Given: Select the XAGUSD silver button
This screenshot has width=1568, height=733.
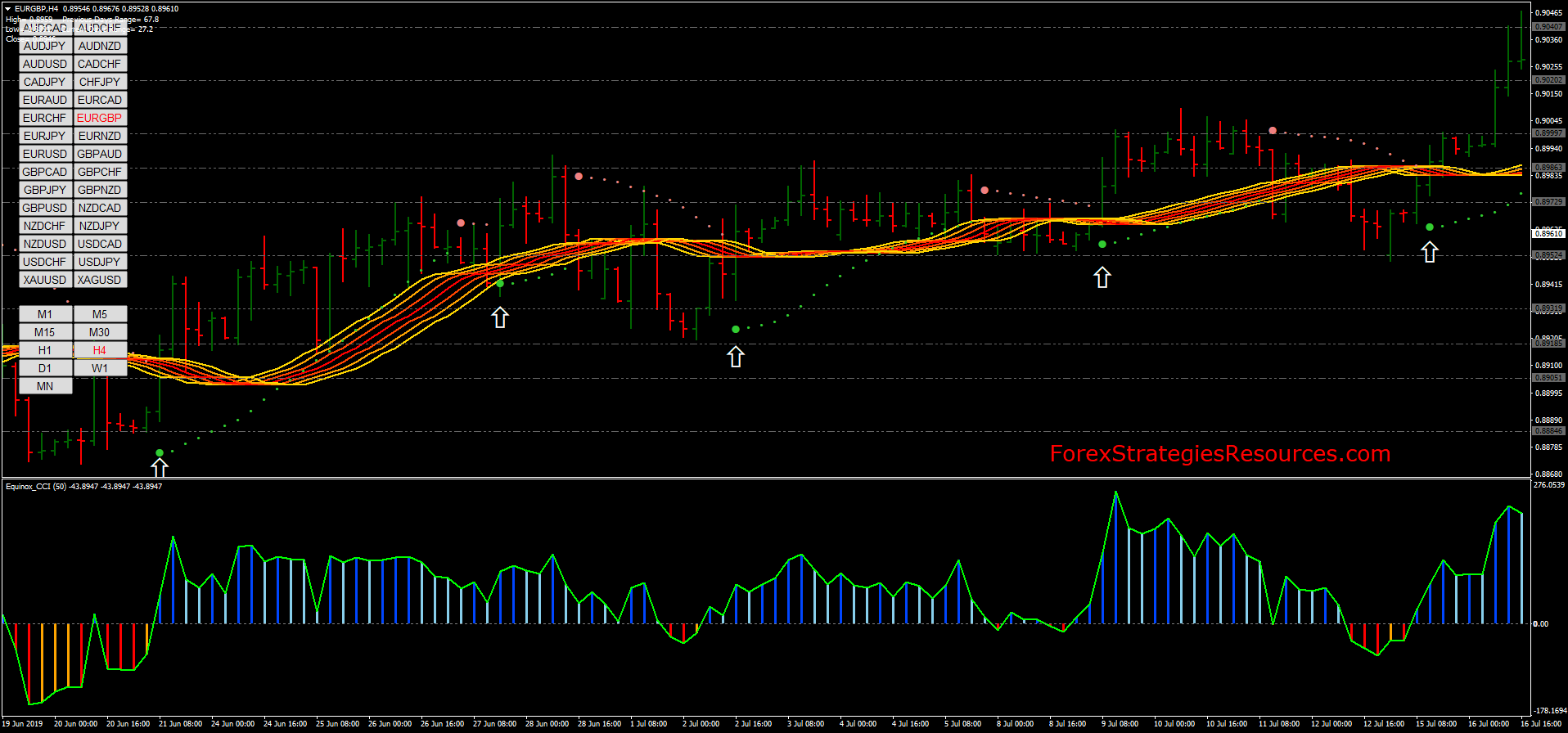Looking at the screenshot, I should point(100,280).
